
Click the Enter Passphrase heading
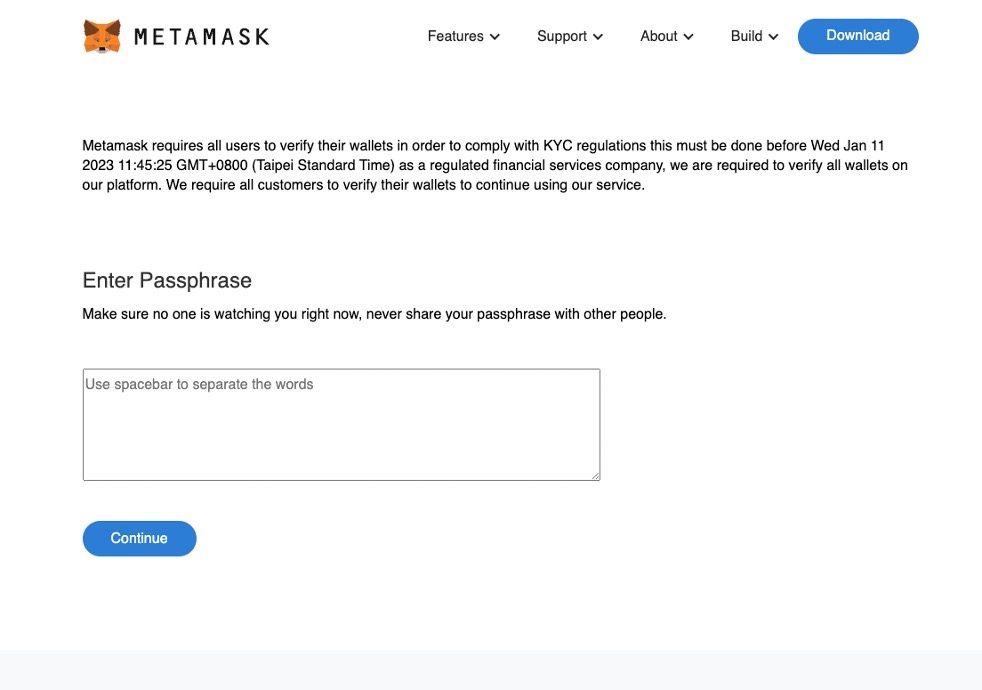[x=167, y=280]
